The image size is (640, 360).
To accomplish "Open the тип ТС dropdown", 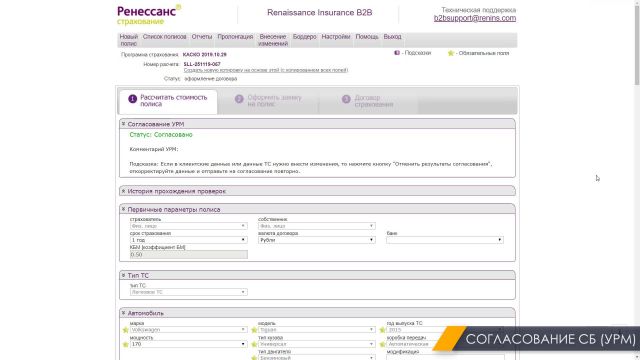I will [189, 292].
